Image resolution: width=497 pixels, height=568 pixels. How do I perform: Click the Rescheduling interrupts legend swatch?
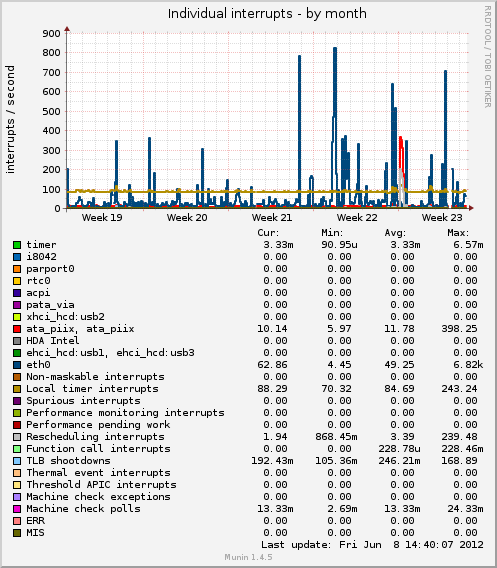(x=17, y=437)
